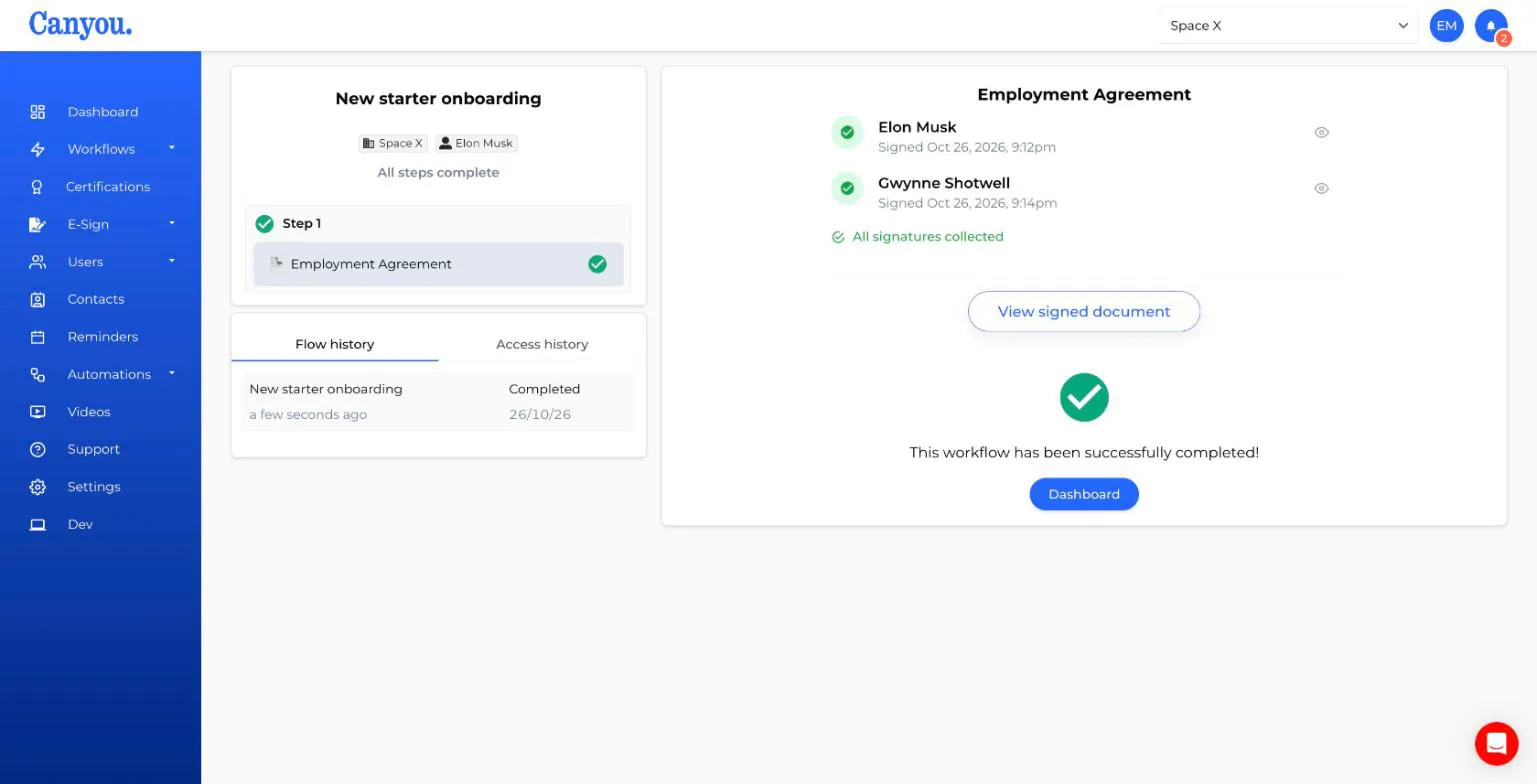The image size is (1537, 784).
Task: Click the Canyou logo
Action: tap(80, 24)
